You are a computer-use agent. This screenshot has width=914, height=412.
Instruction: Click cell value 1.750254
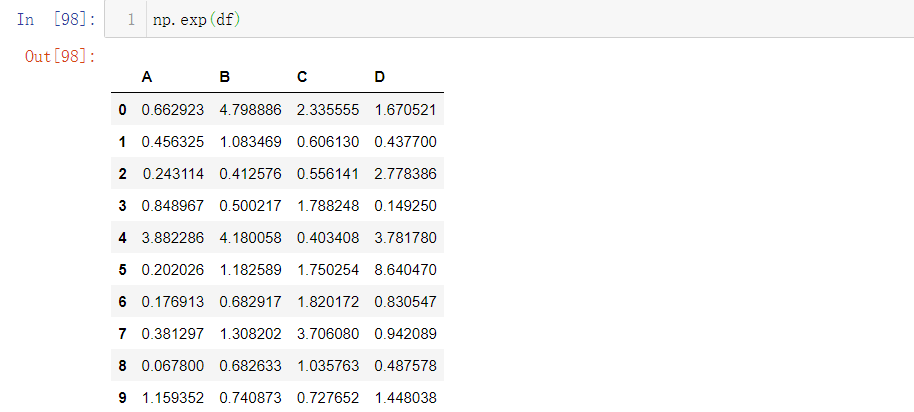pos(328,270)
